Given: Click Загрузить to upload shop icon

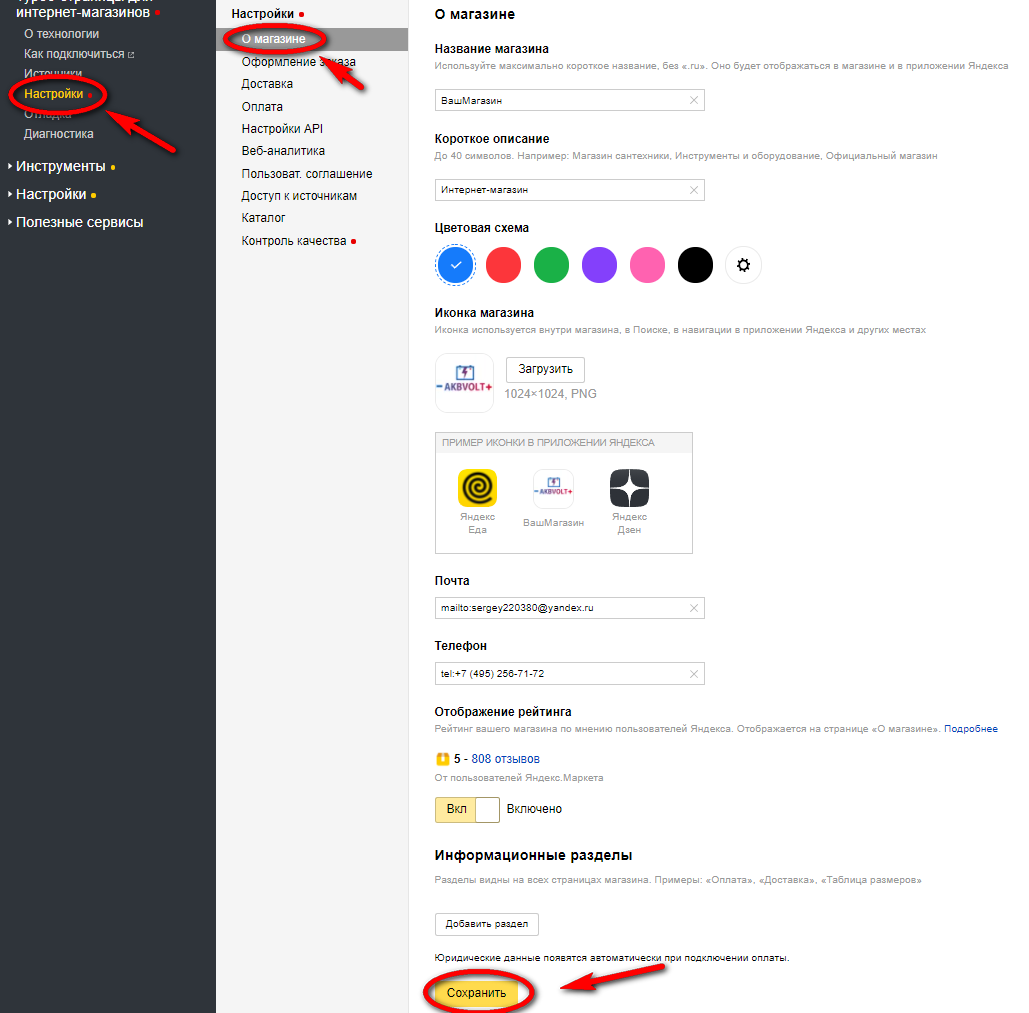Looking at the screenshot, I should pyautogui.click(x=545, y=369).
